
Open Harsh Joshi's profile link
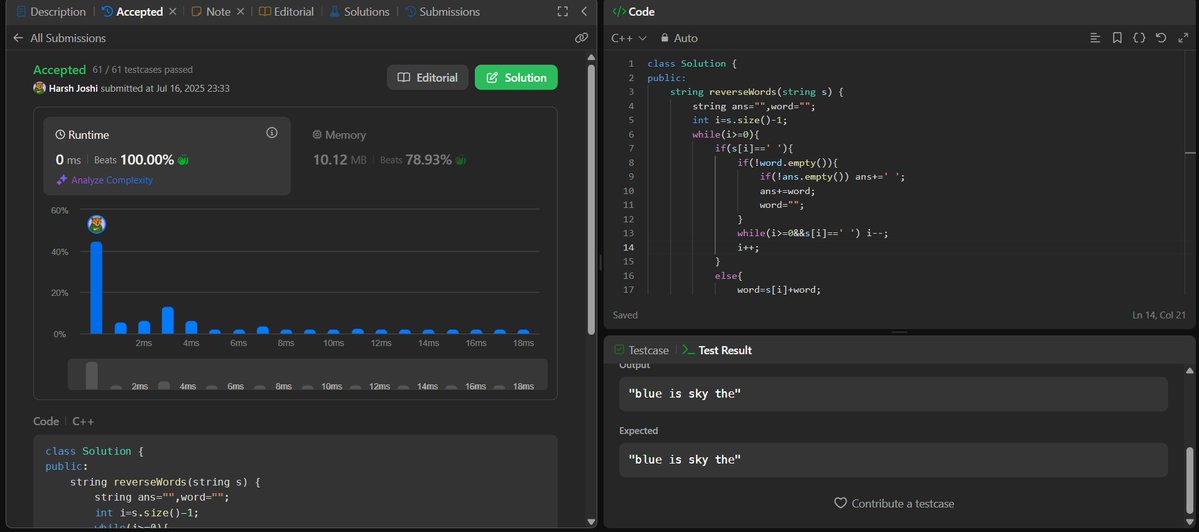click(x=73, y=88)
